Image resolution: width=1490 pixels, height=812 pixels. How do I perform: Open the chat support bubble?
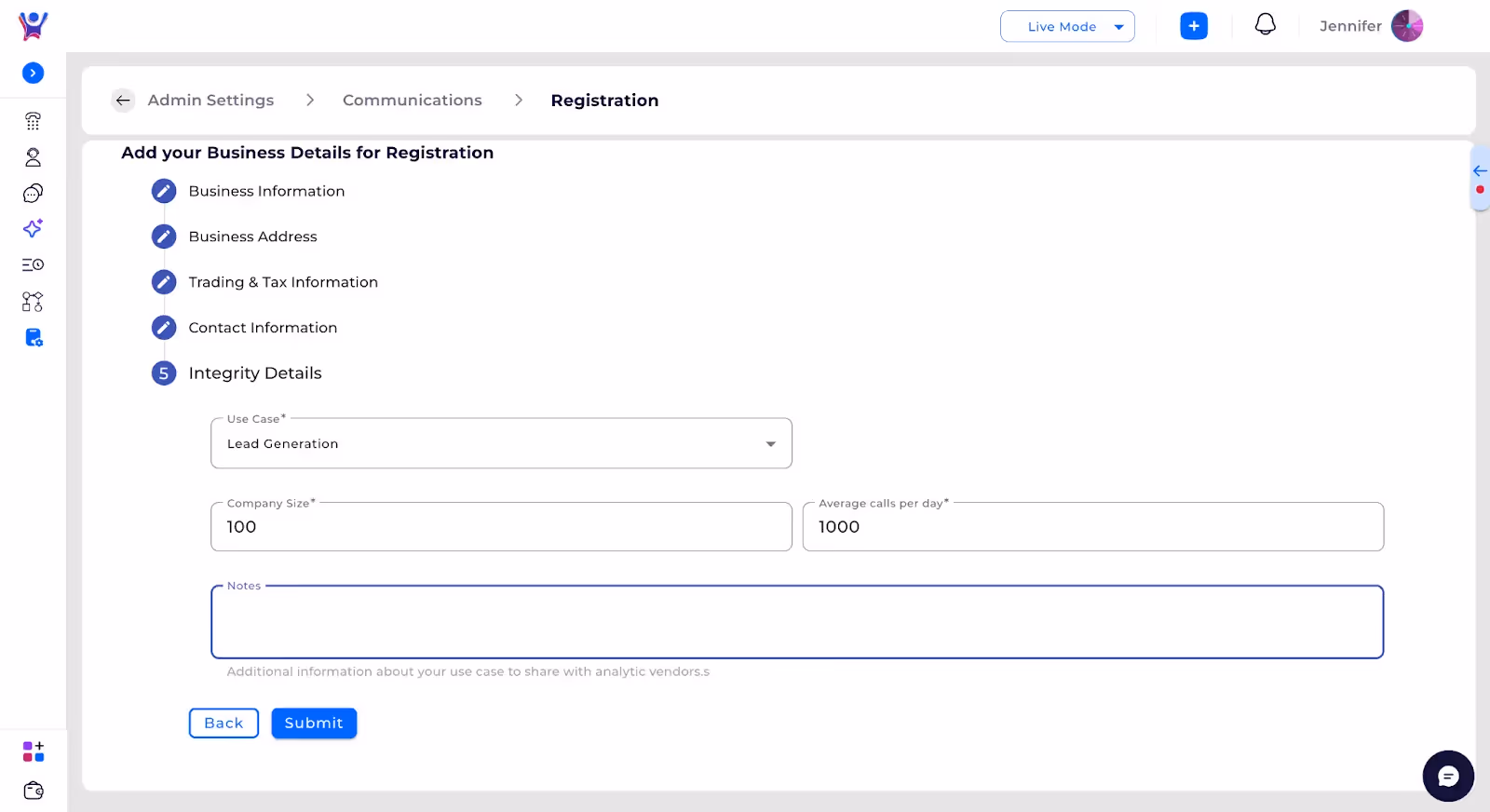click(1447, 776)
